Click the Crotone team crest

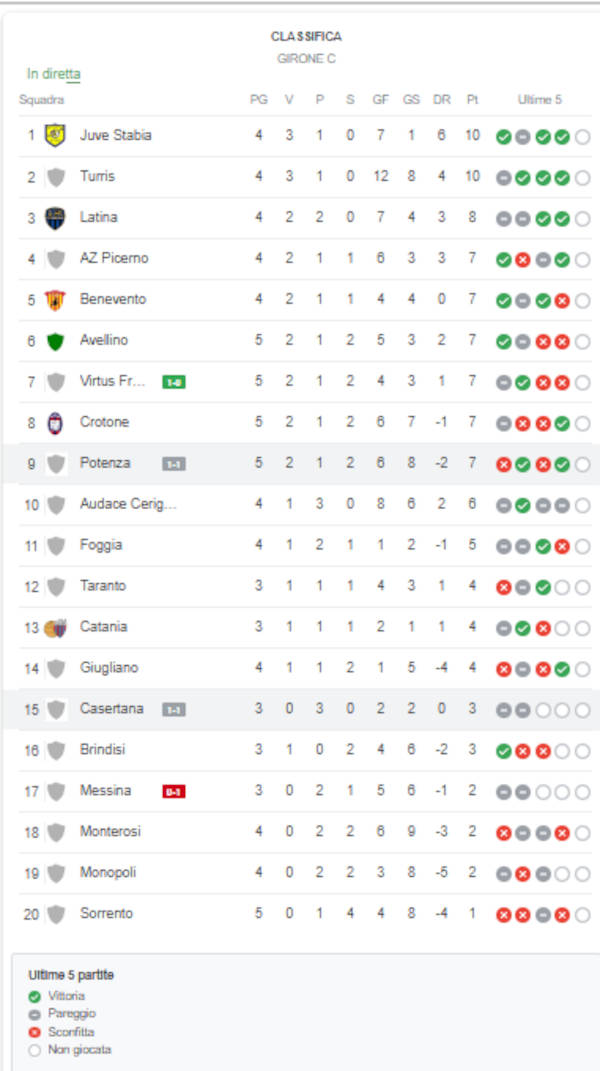[56, 422]
